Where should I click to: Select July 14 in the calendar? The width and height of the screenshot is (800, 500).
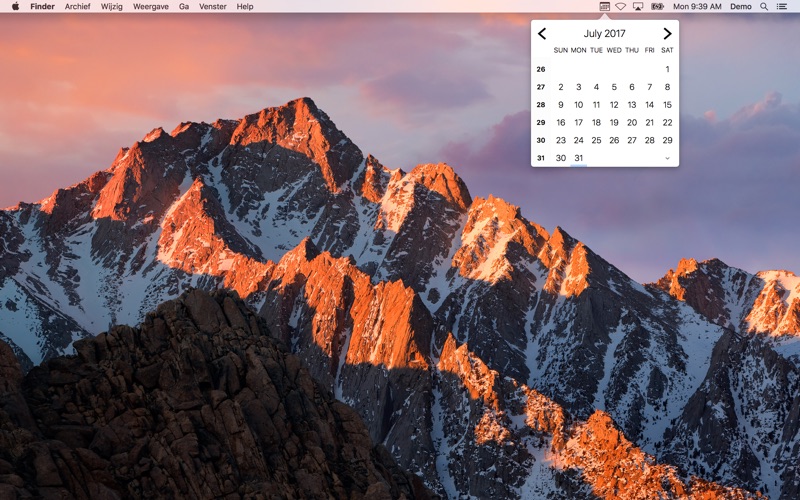coord(649,105)
